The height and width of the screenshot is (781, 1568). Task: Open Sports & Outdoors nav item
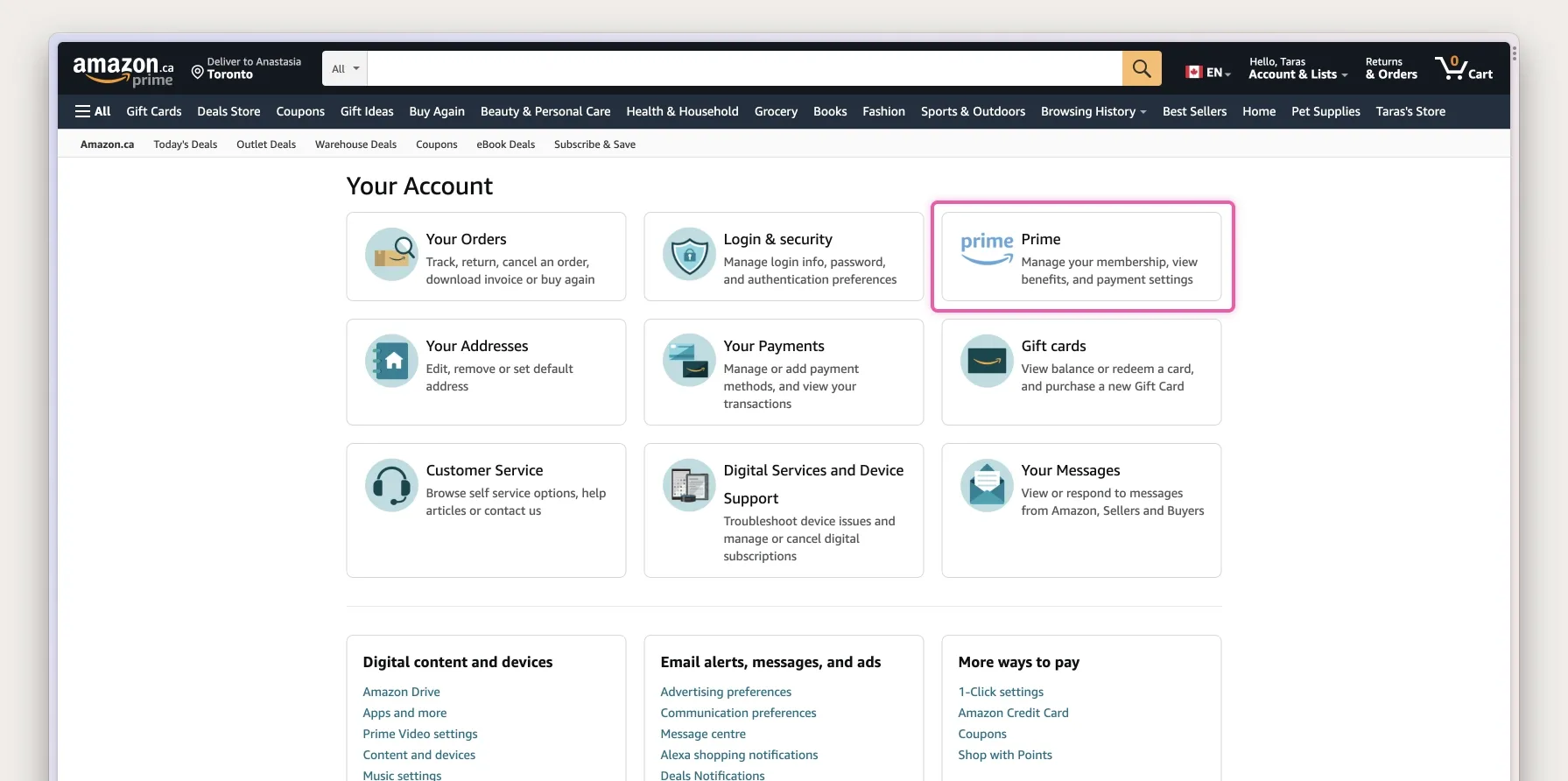tap(973, 111)
